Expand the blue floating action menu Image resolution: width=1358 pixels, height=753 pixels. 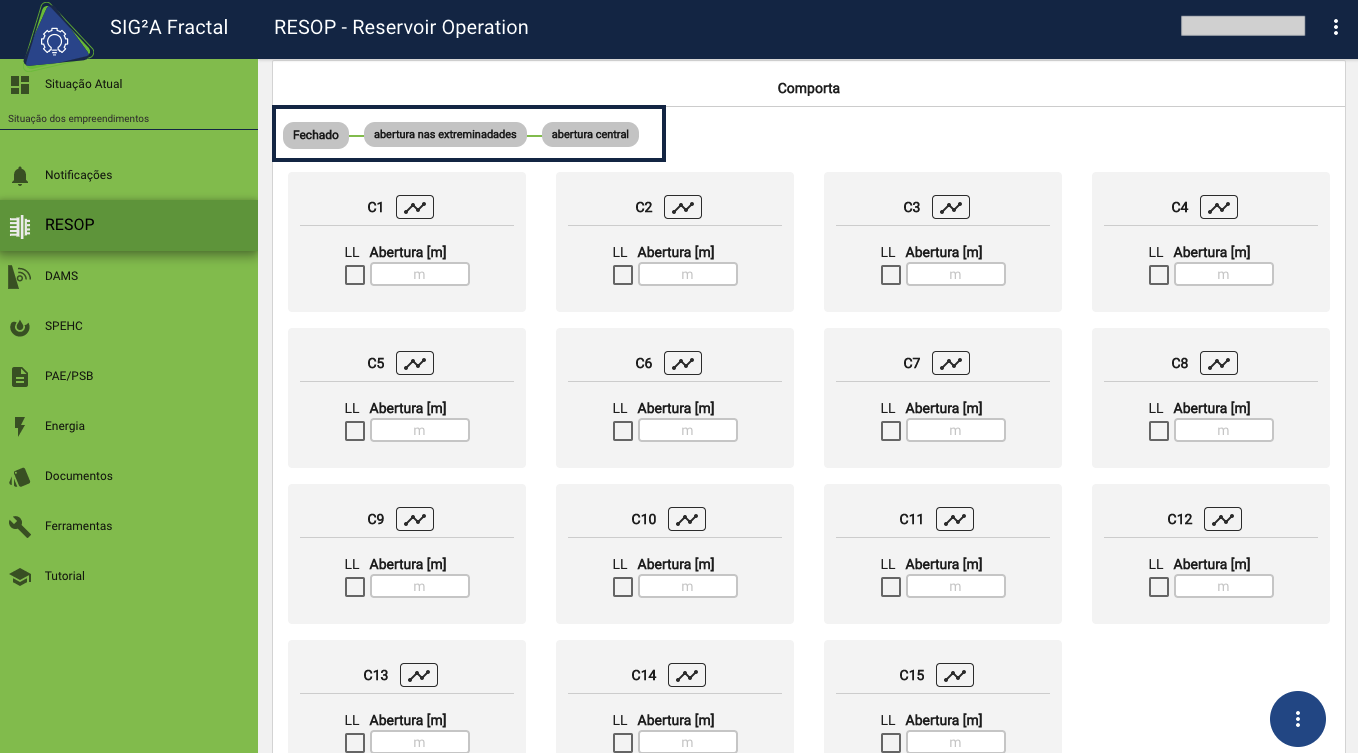click(1297, 719)
